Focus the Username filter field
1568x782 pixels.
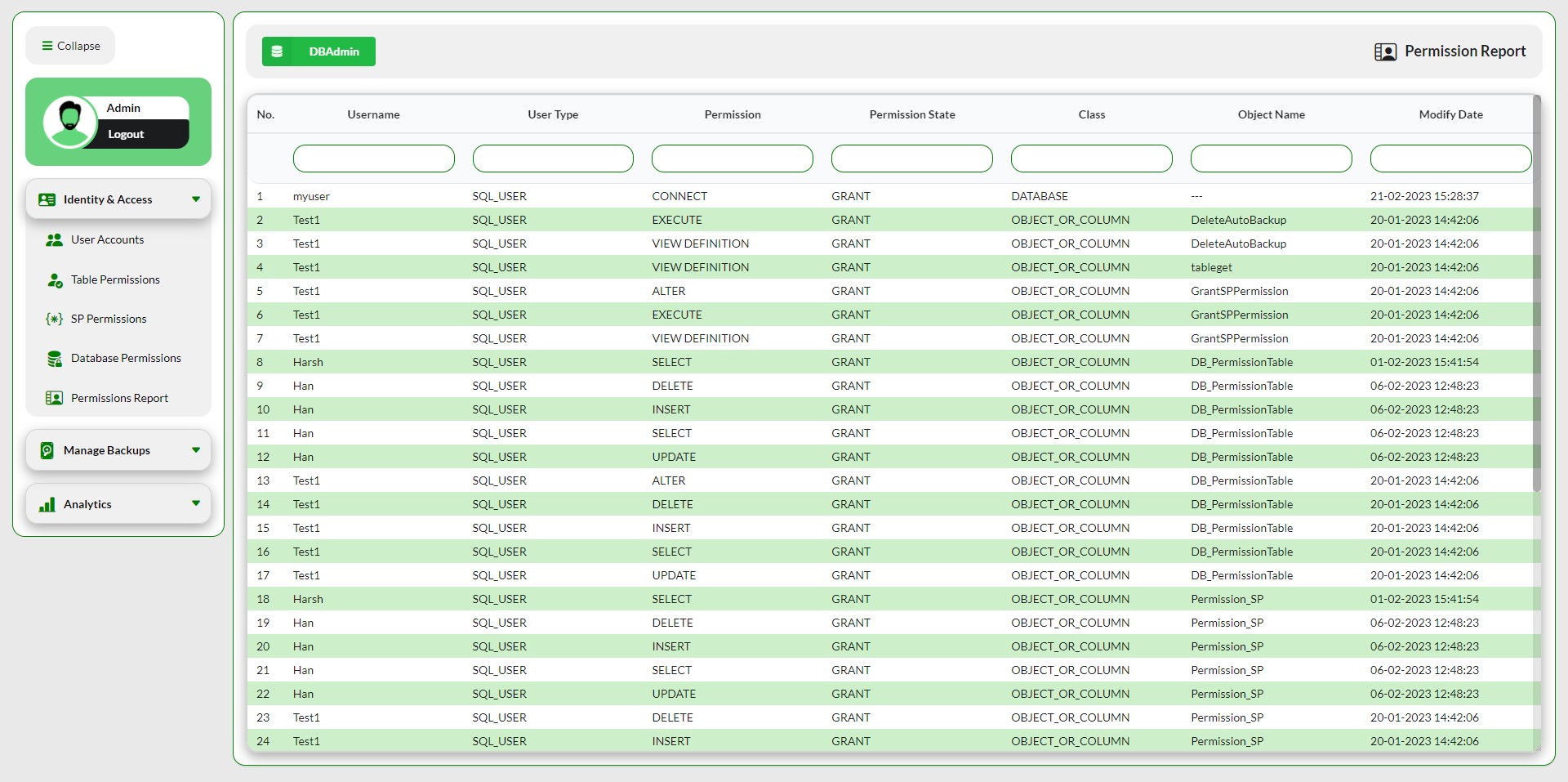[373, 159]
